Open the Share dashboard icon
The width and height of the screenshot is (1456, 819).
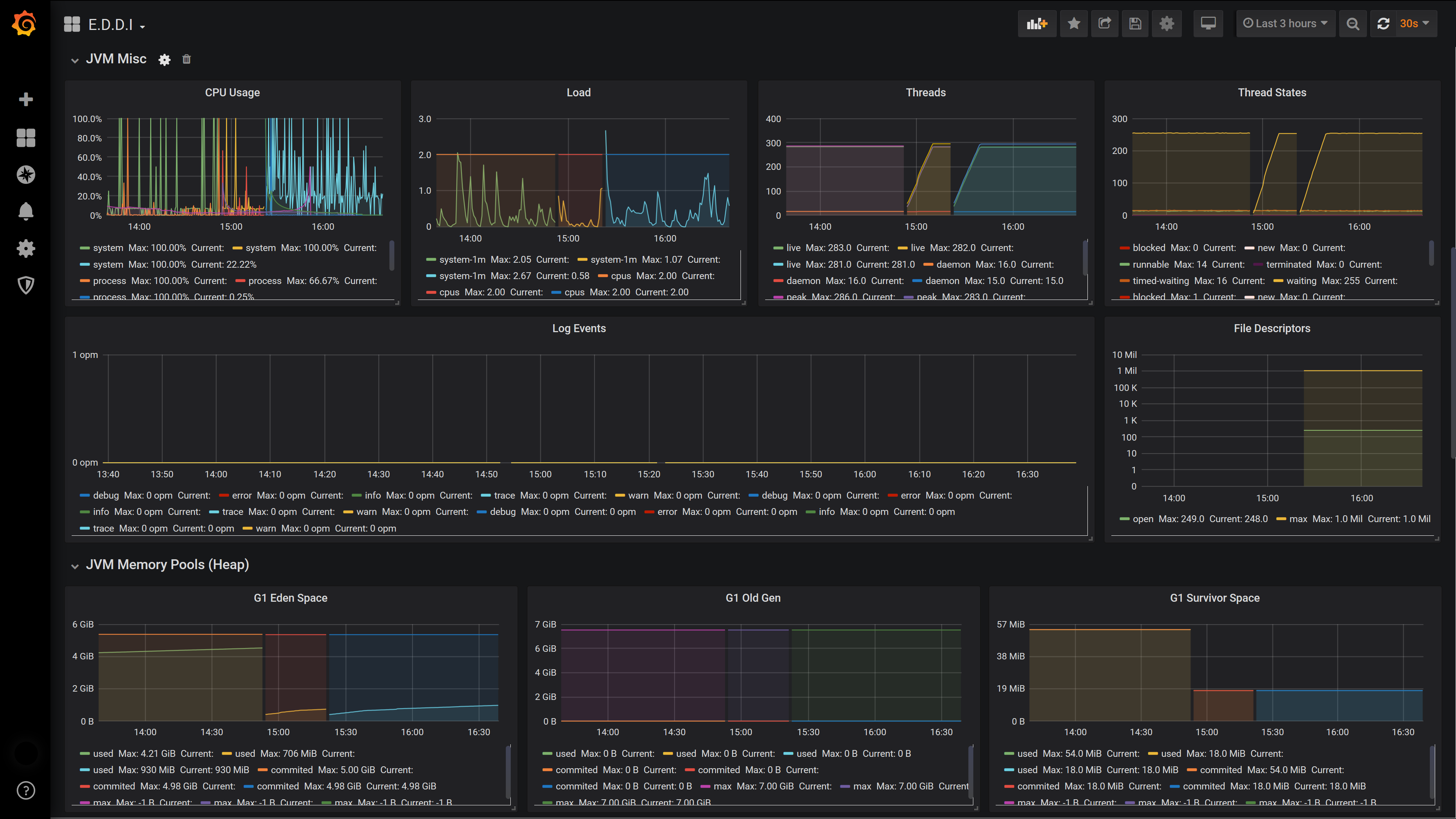(1105, 24)
